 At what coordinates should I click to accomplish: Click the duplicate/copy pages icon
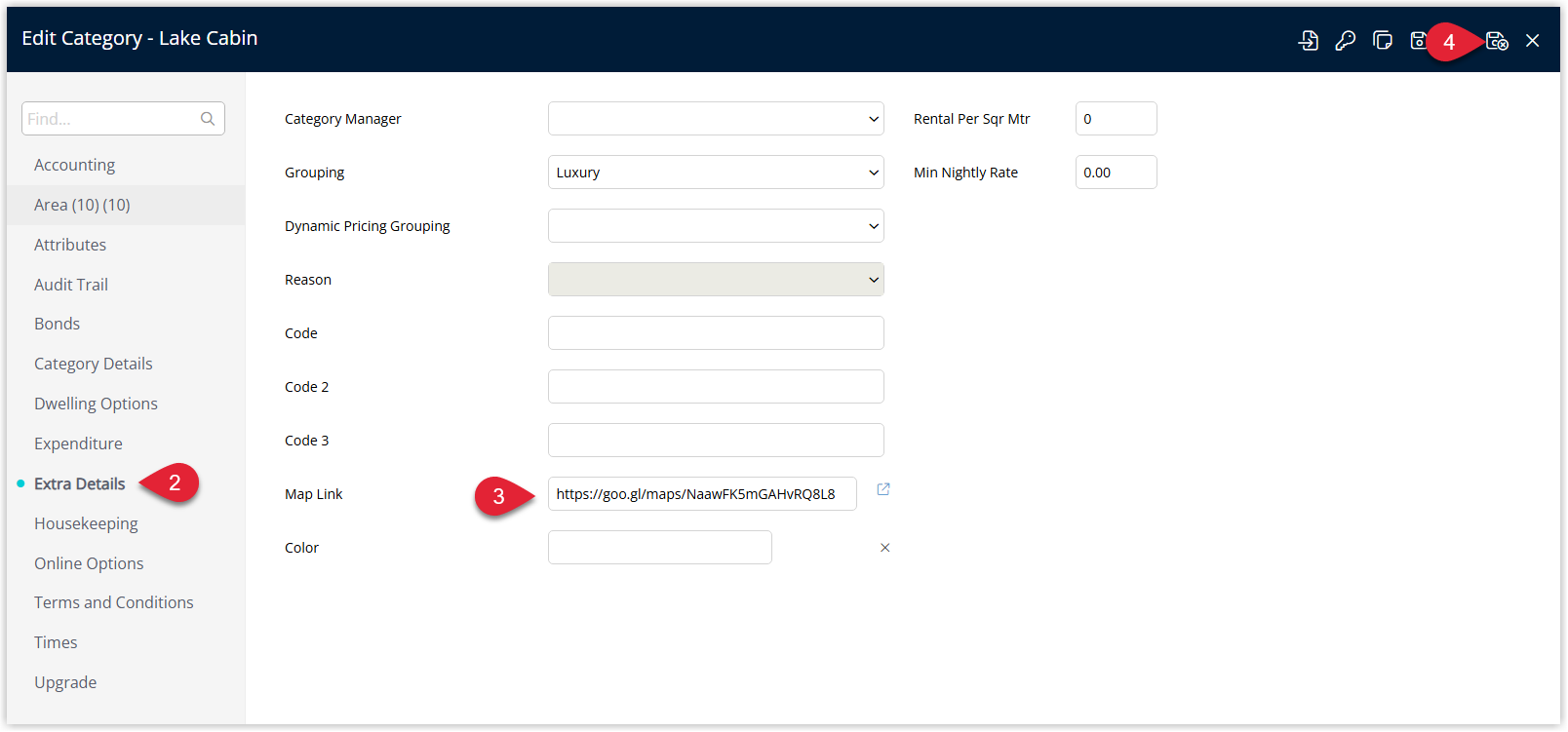1382,41
